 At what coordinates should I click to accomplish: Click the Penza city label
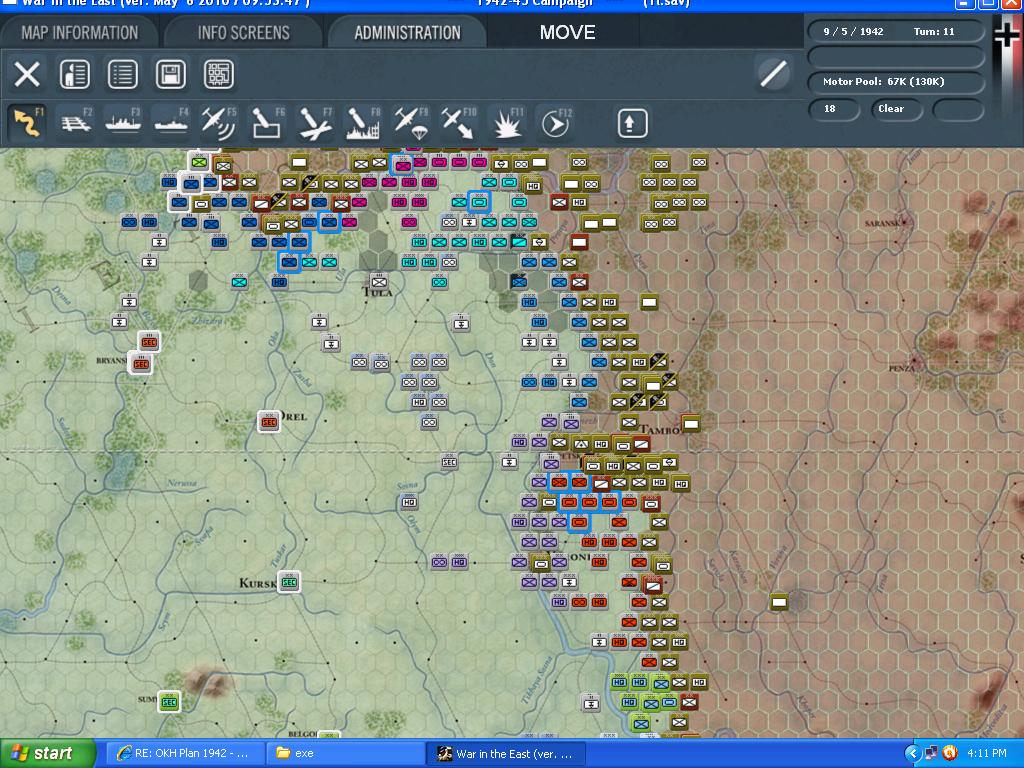[903, 369]
